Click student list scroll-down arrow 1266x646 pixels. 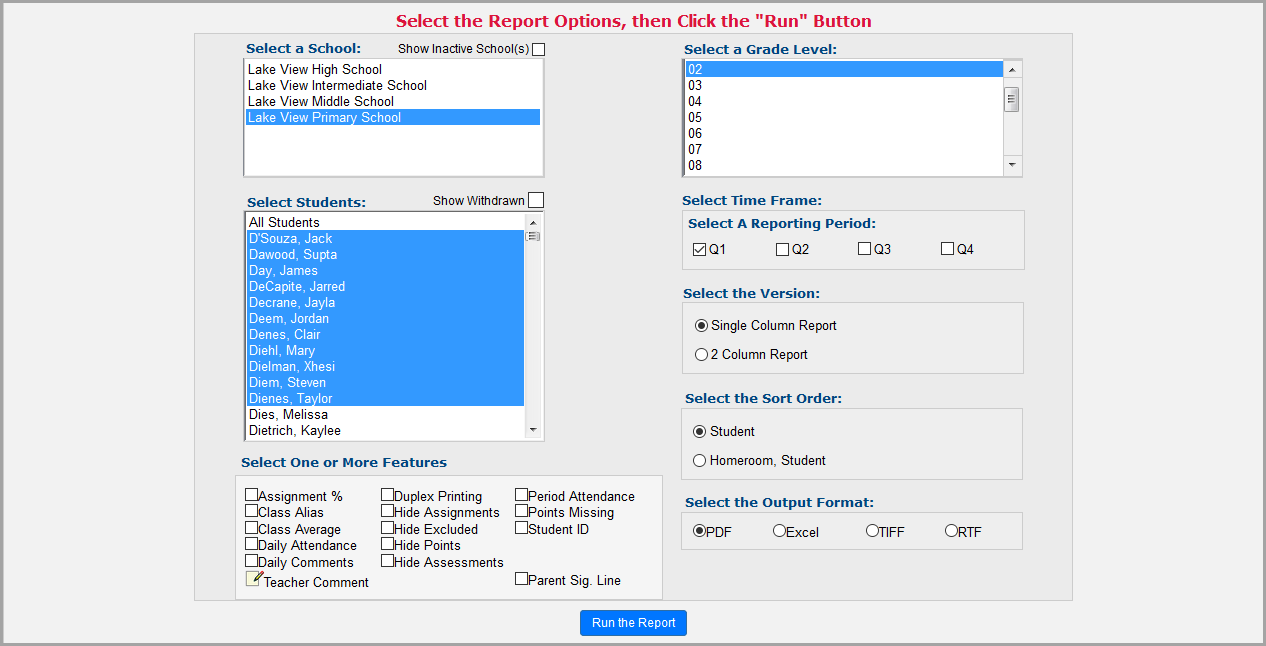pos(533,430)
